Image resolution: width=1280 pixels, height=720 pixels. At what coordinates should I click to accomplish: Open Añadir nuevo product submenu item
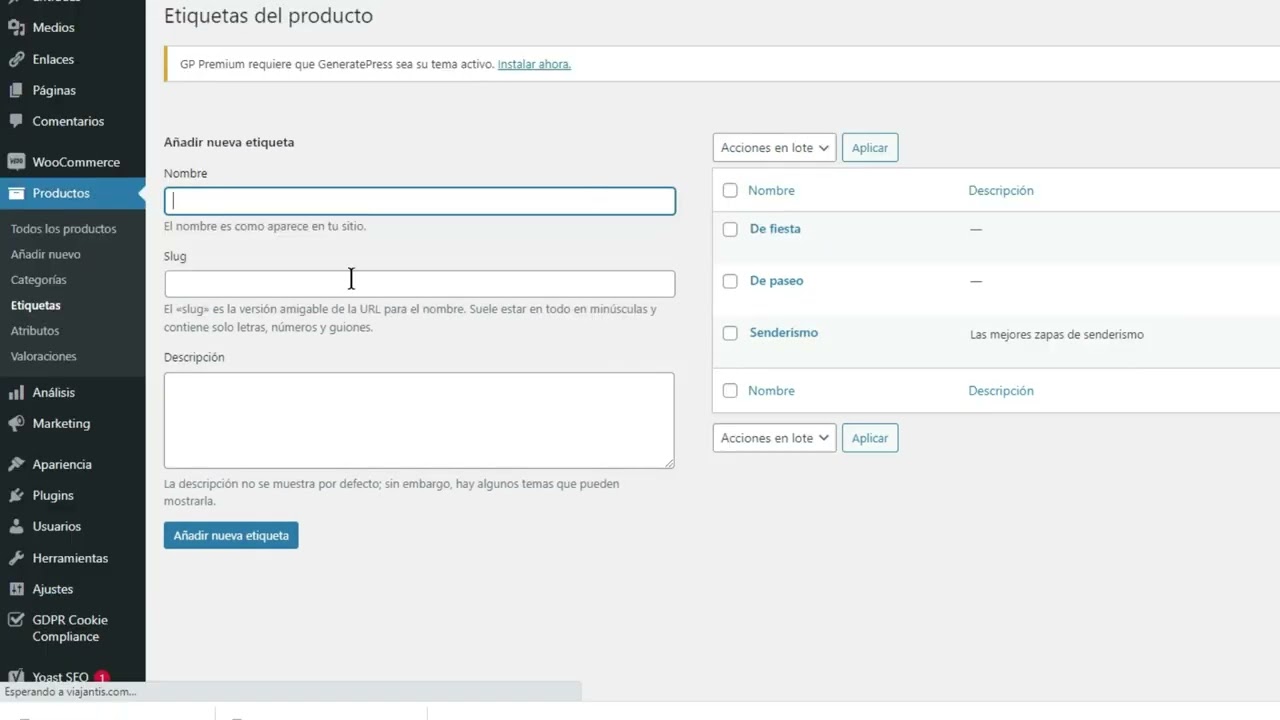(46, 254)
